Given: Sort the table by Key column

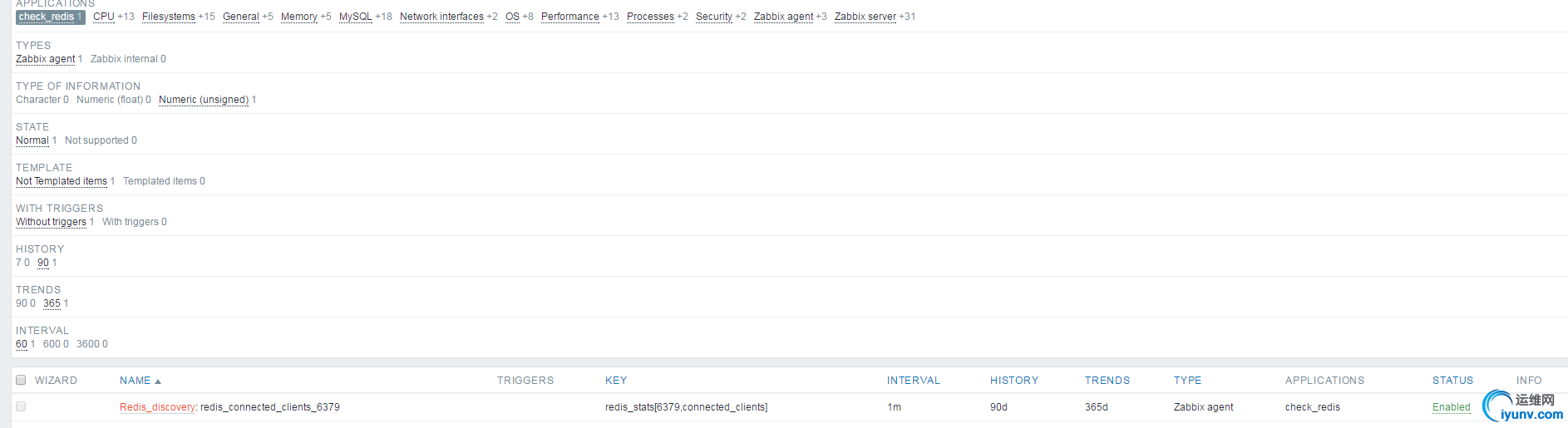Looking at the screenshot, I should click(616, 381).
